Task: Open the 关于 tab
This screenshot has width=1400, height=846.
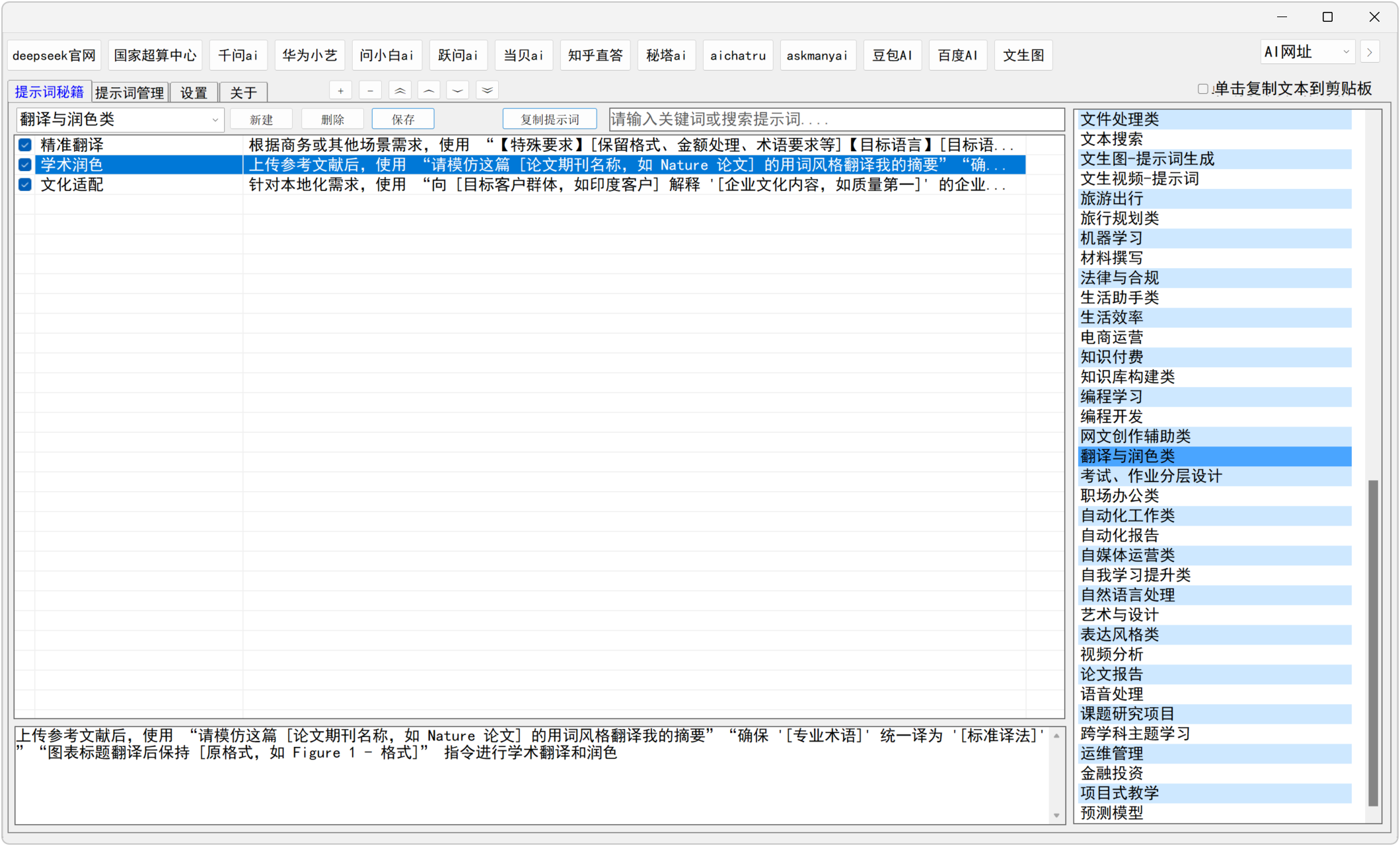Action: click(x=243, y=92)
